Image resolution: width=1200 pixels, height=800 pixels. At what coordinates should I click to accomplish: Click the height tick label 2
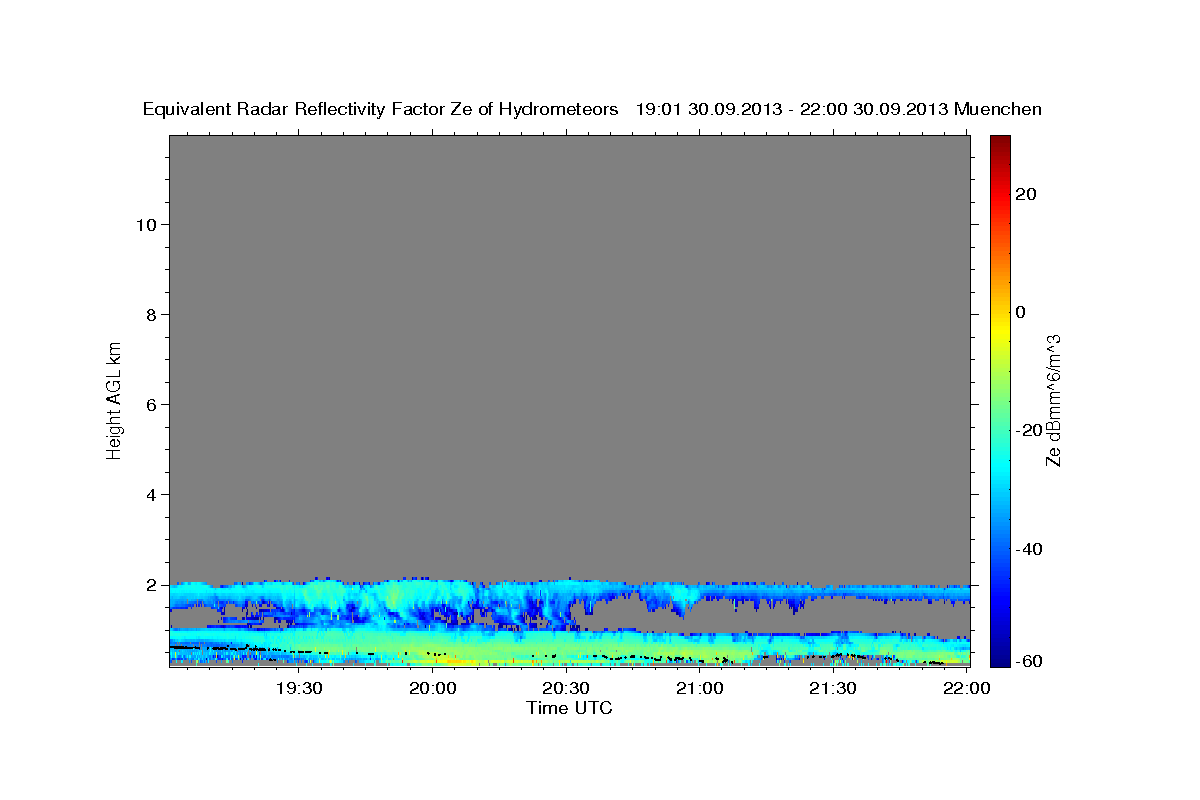pos(150,585)
